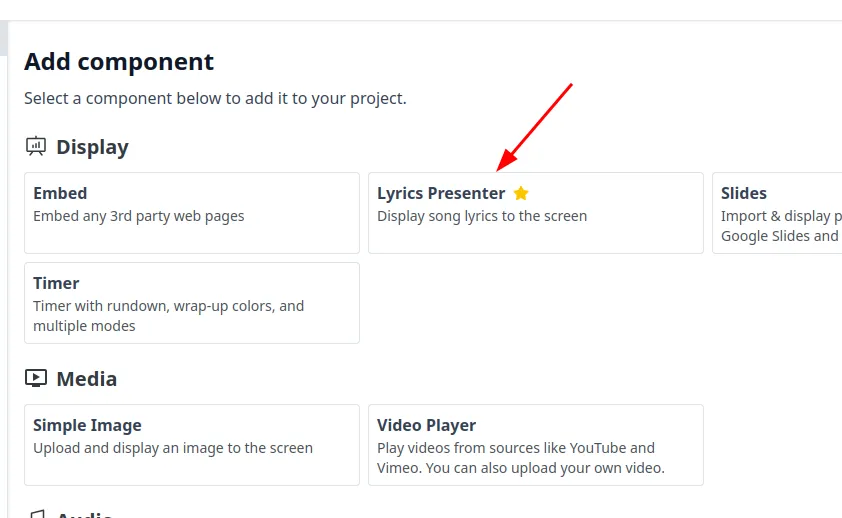Choose the Slides component card
Image resolution: width=842 pixels, height=518 pixels.
click(x=777, y=213)
